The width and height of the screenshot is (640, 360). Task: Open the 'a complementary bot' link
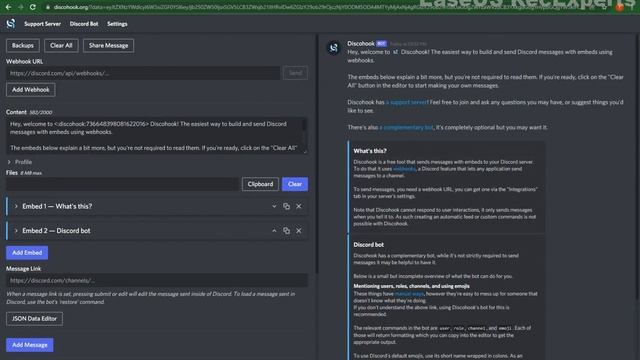pos(406,127)
